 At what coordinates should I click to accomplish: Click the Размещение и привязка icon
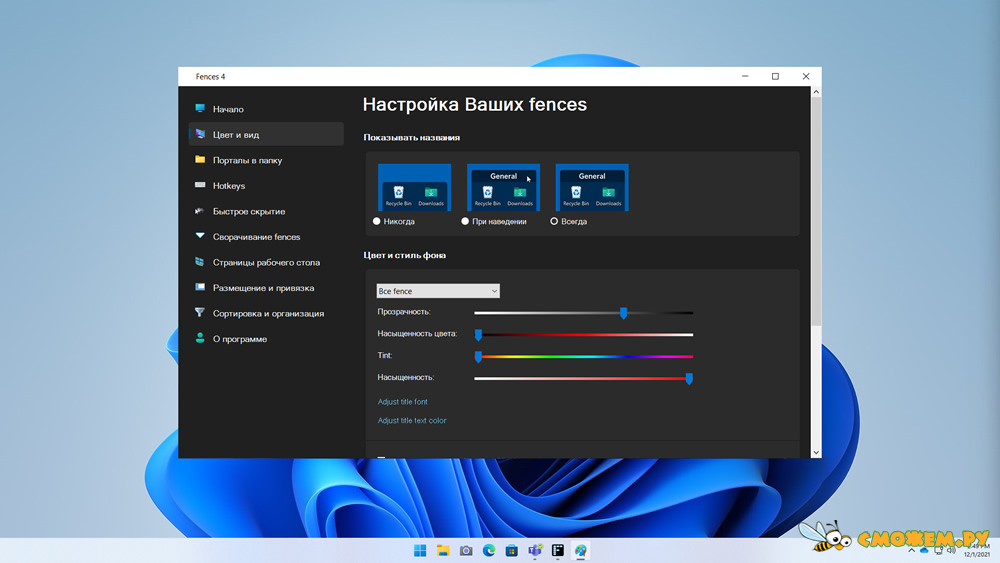tap(200, 287)
